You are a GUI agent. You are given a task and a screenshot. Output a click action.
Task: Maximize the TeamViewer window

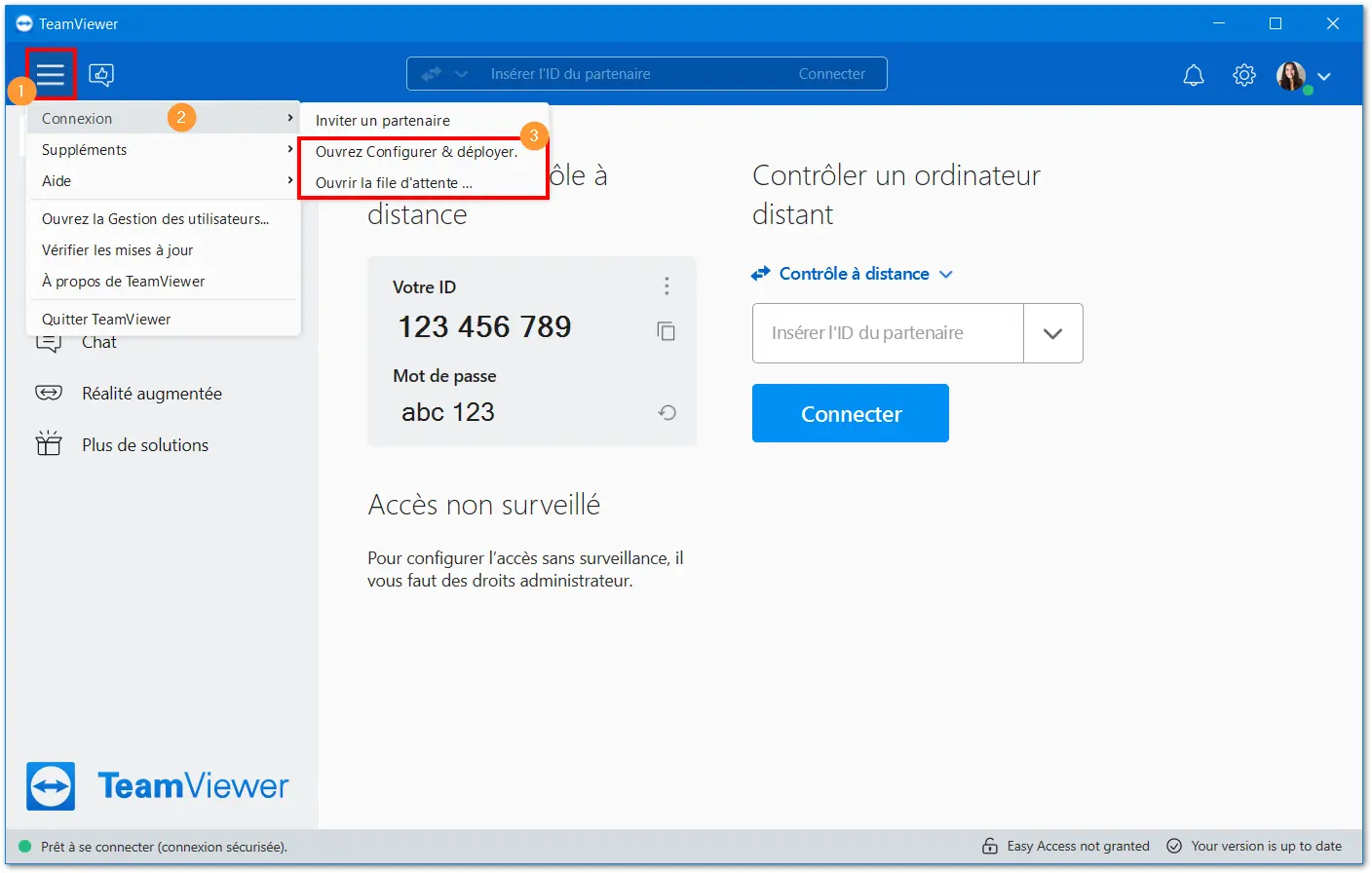click(1276, 23)
